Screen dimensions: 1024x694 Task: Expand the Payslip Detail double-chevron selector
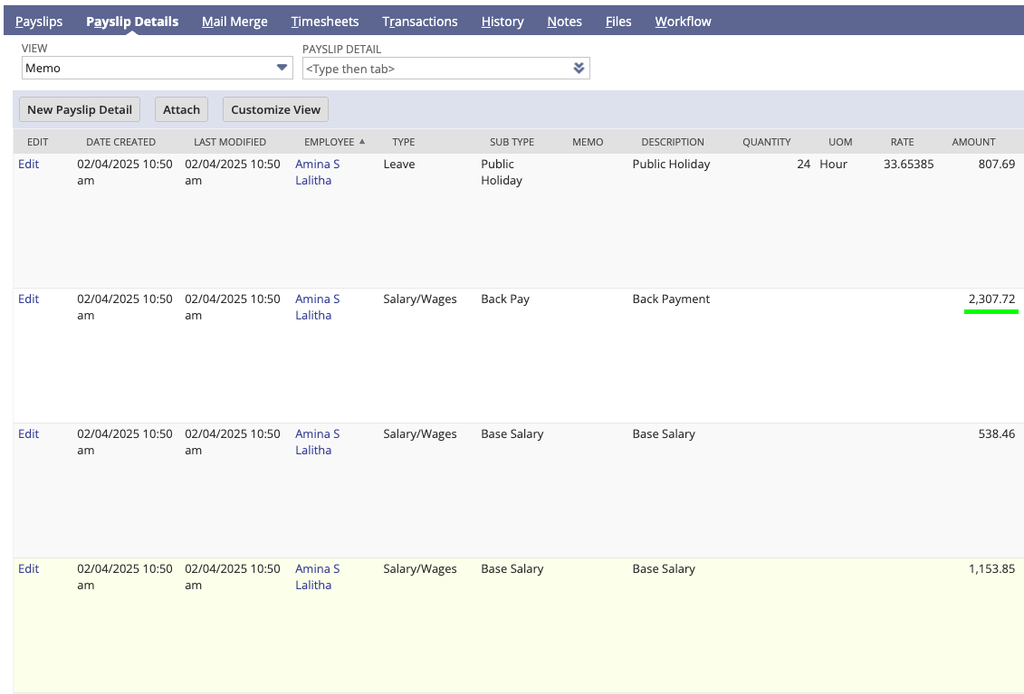pyautogui.click(x=579, y=69)
